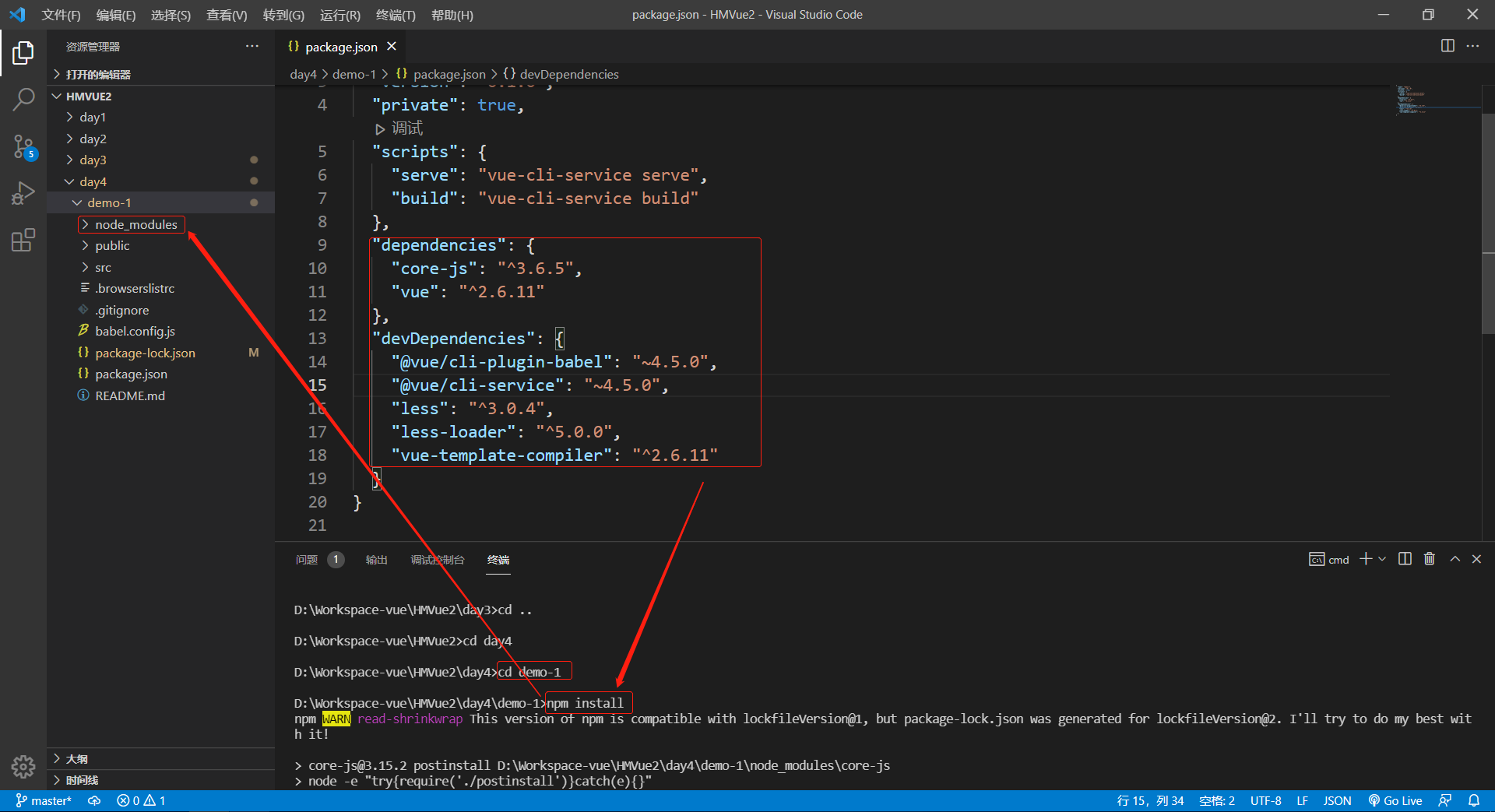Open the Explorer view in activity bar
The image size is (1495, 812).
coord(23,53)
